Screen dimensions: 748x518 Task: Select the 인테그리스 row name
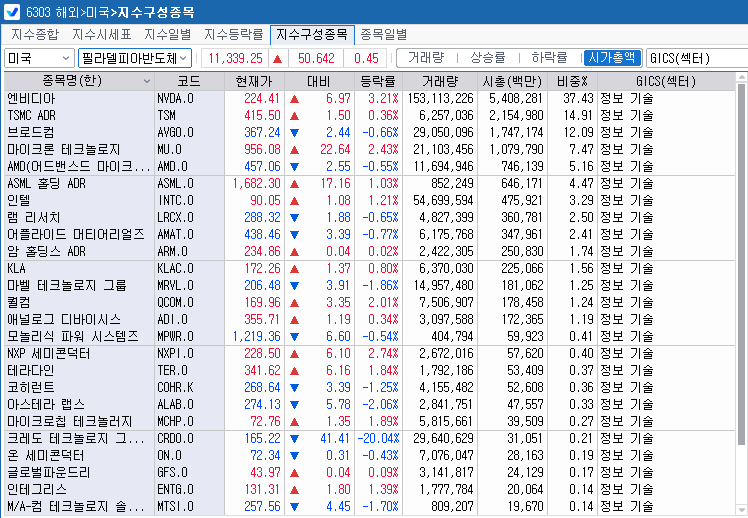coord(37,489)
